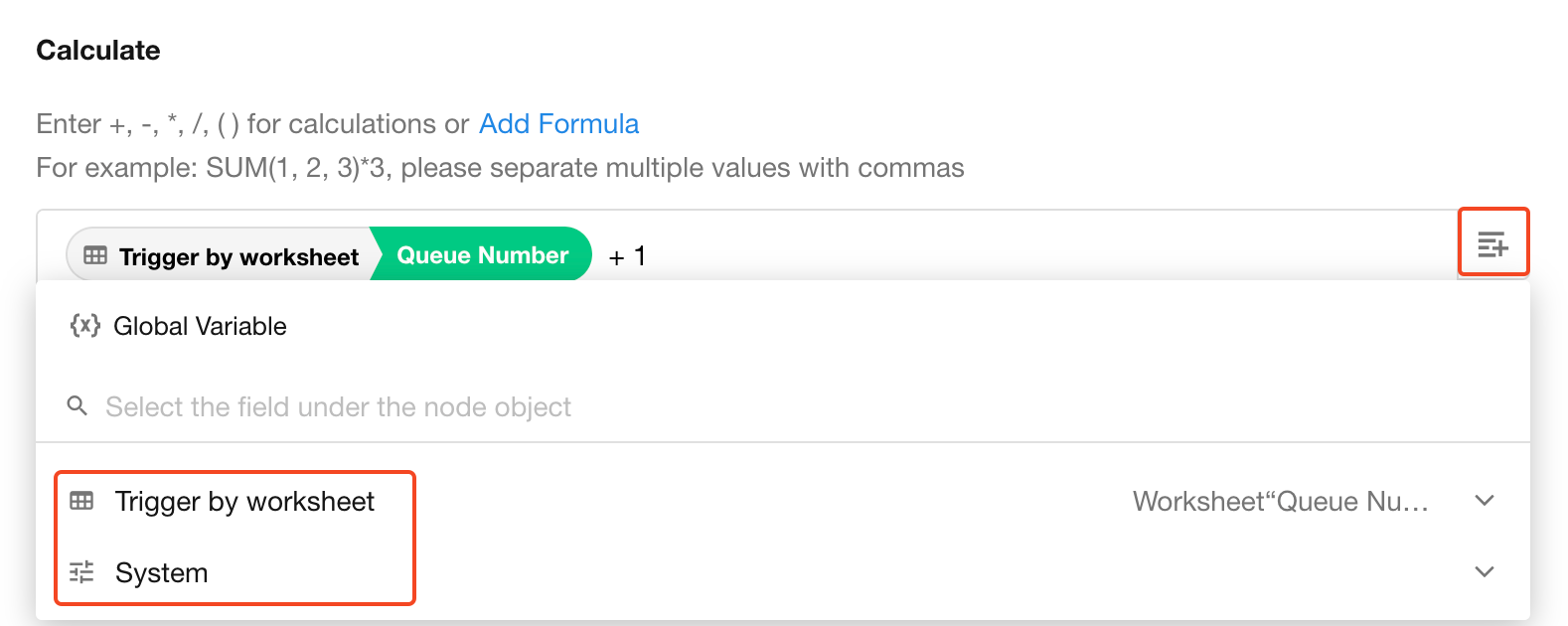Click the SUM(1, 2, 3)*3 example text

(298, 168)
